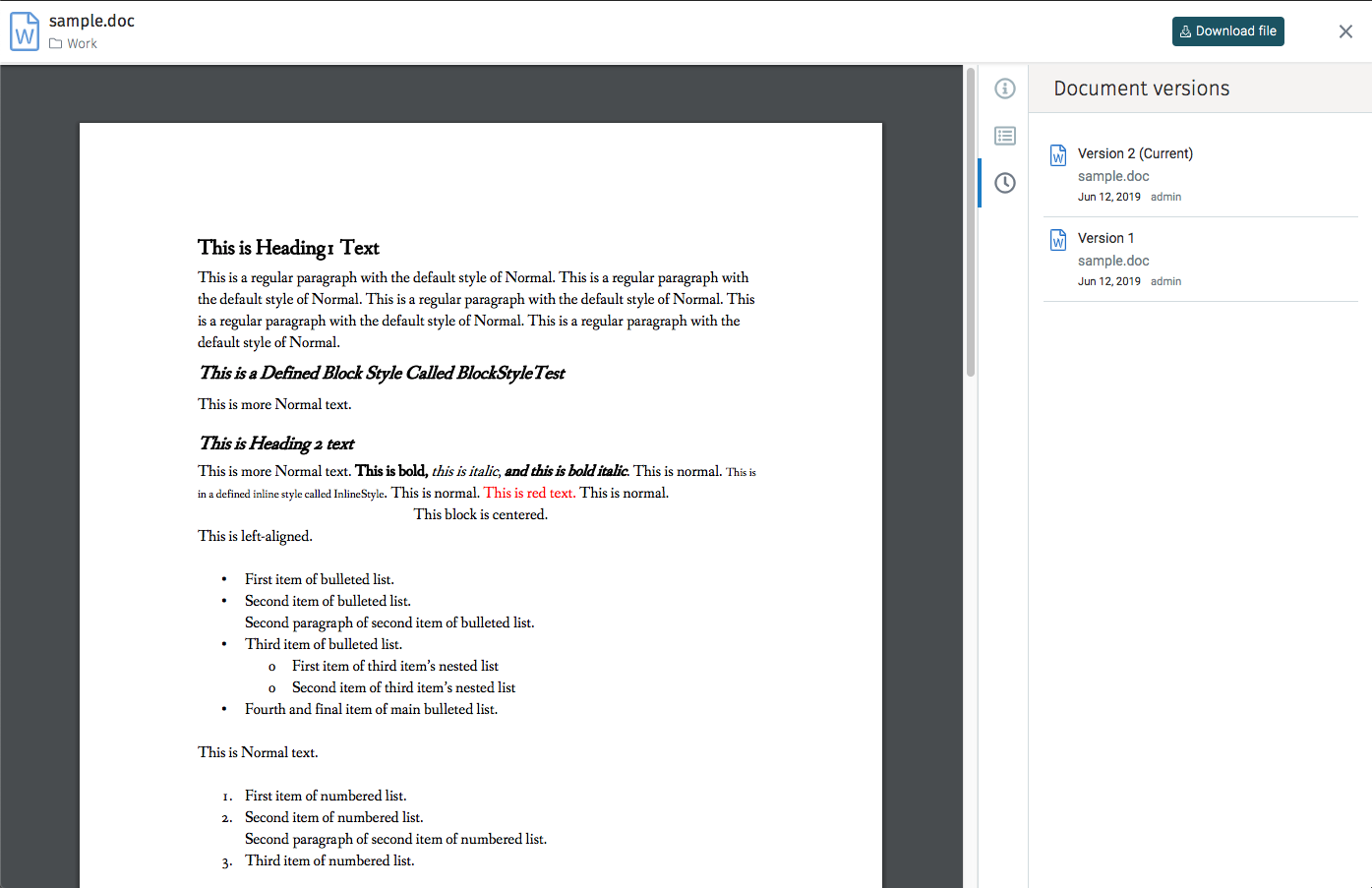This screenshot has height=888, width=1372.
Task: Click the file icon beside Version 2 (Current)
Action: click(1057, 154)
